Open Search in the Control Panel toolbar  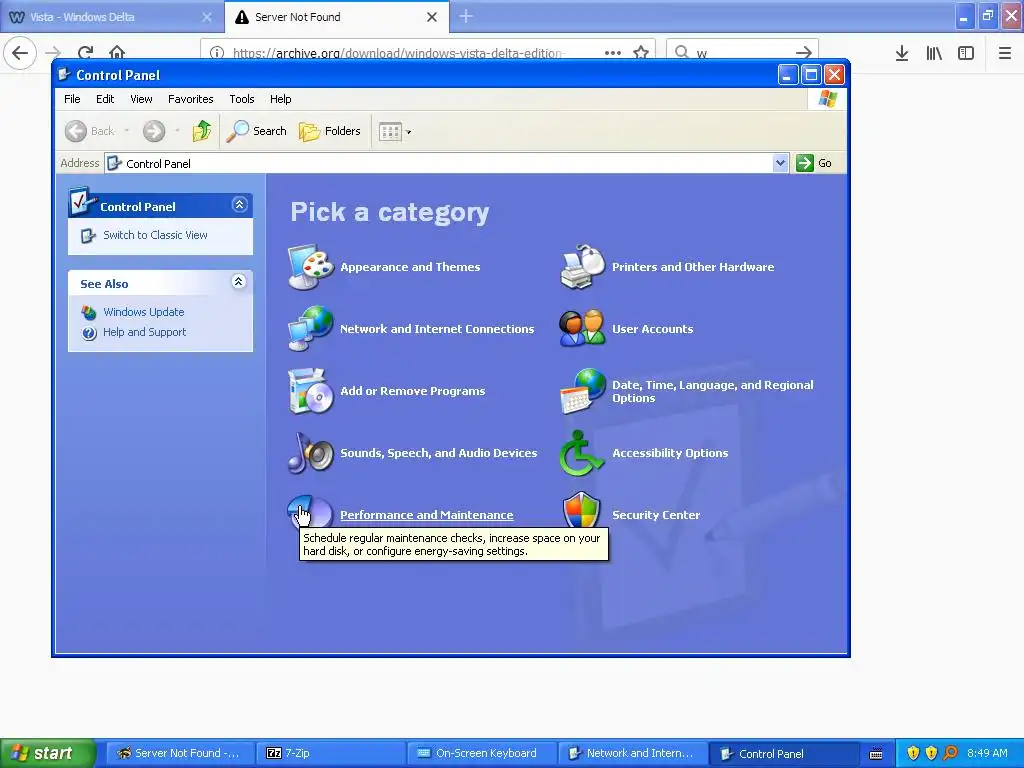257,131
